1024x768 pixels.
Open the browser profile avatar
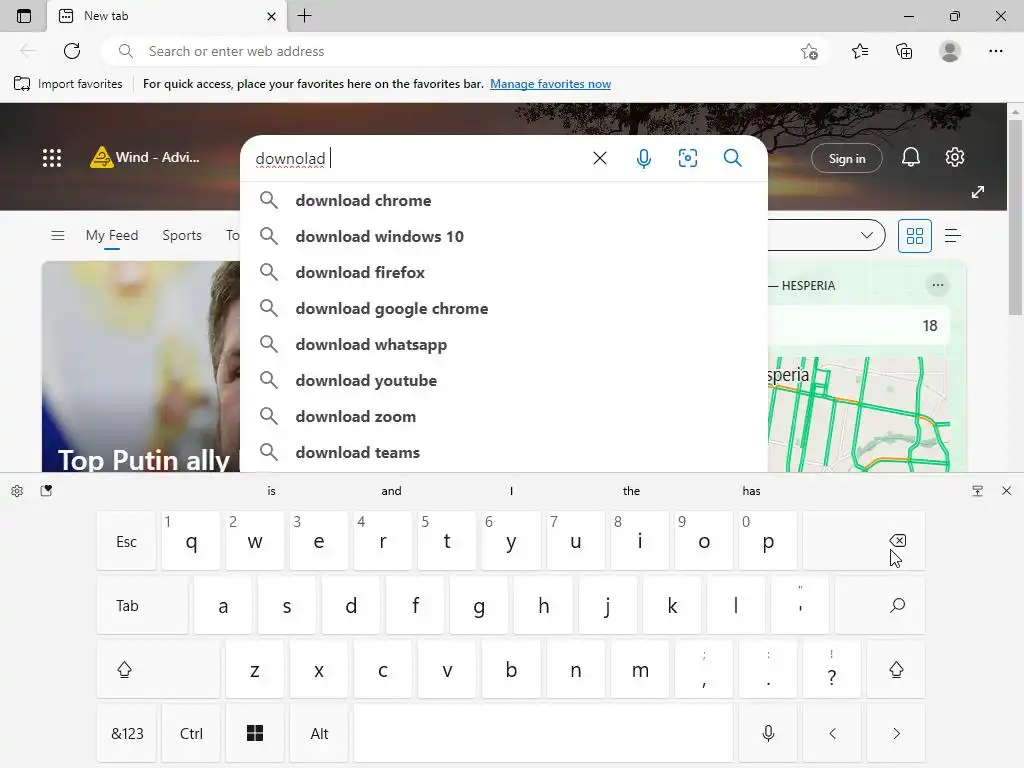pos(950,51)
